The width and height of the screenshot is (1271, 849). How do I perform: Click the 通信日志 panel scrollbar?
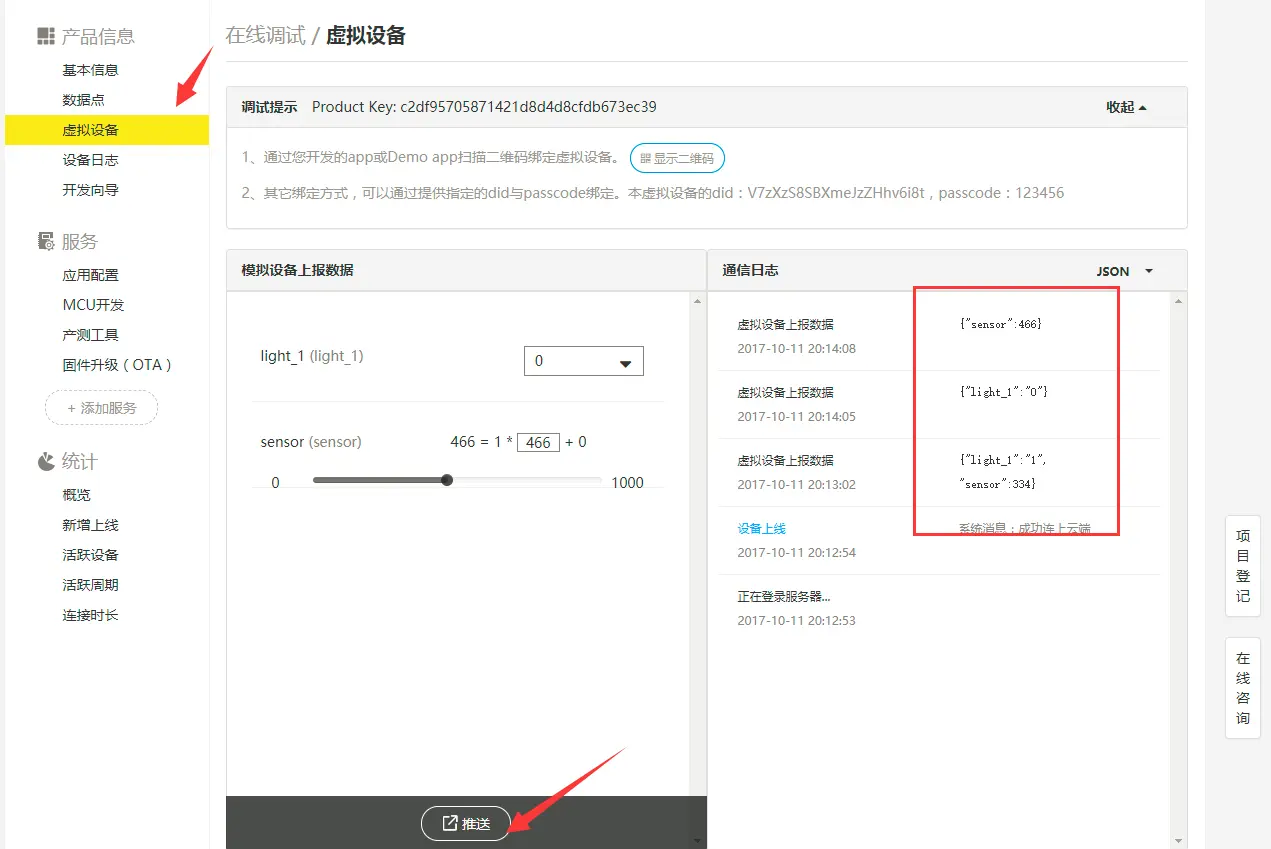(1180, 570)
